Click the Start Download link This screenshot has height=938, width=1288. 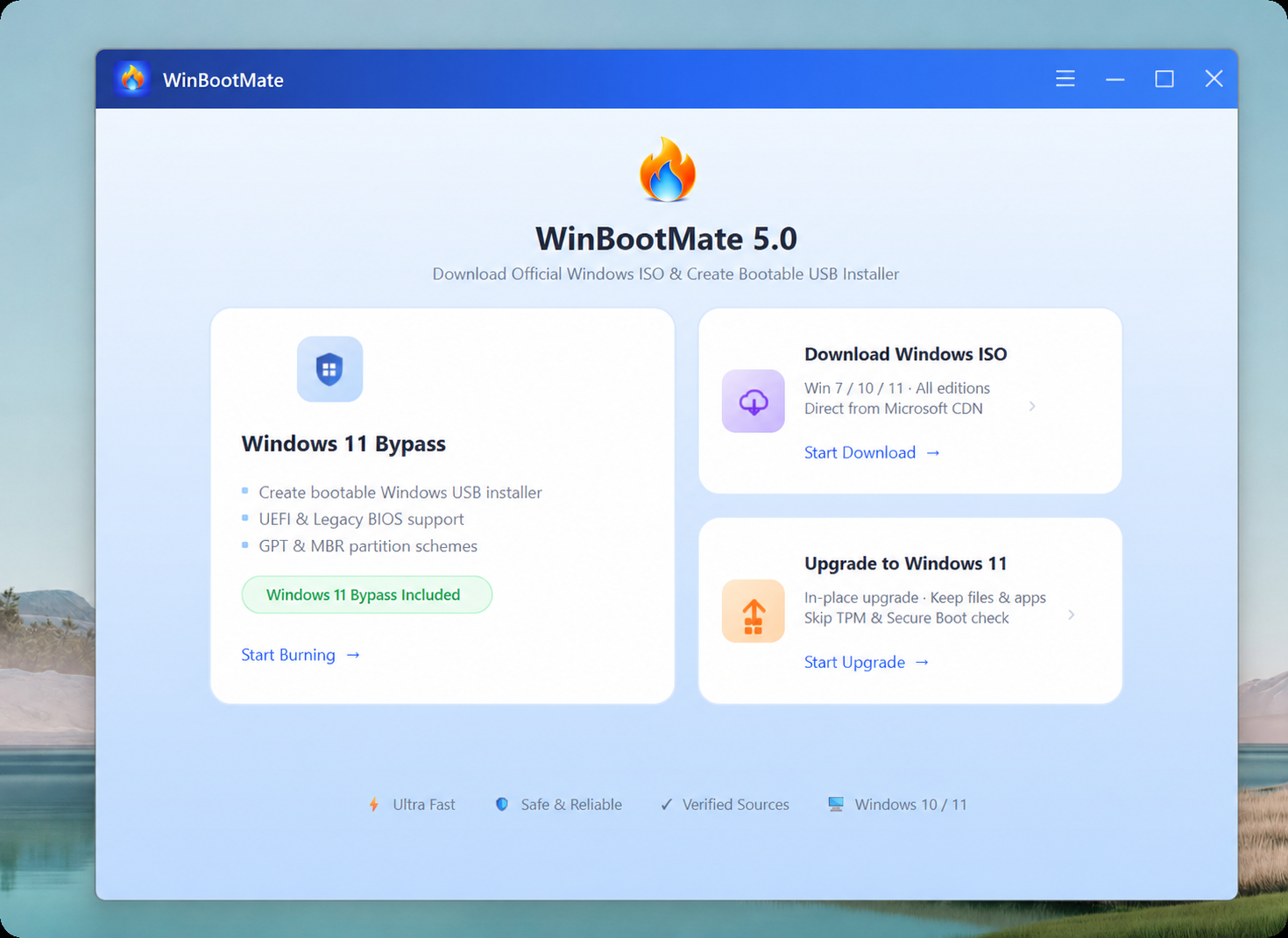click(872, 452)
